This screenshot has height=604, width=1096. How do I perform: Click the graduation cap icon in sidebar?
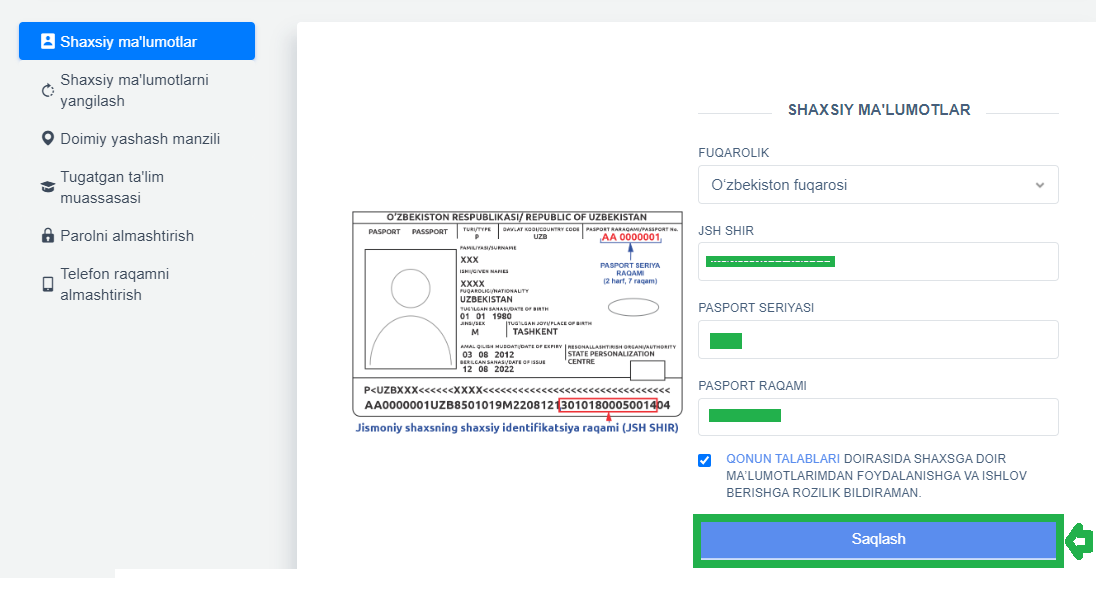point(47,187)
